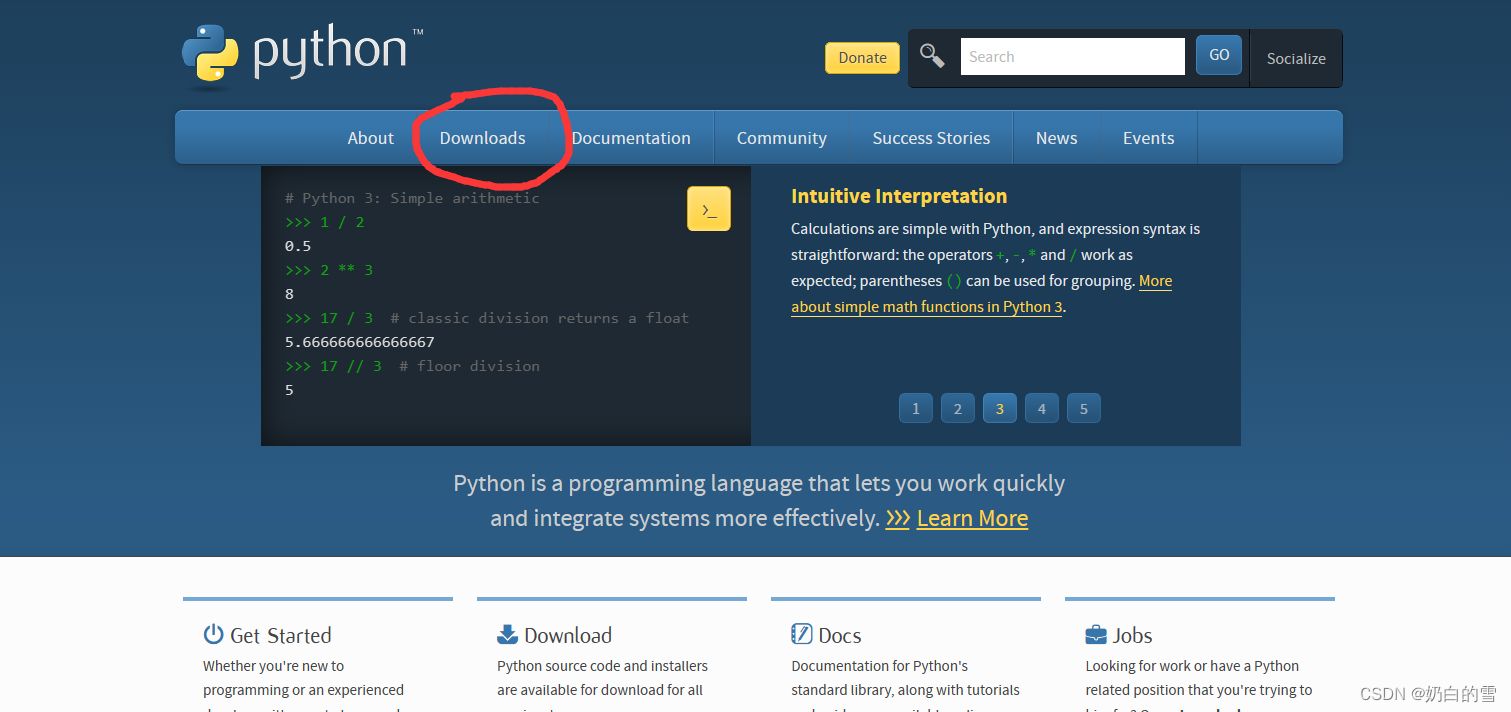Click the Jobs heading
The height and width of the screenshot is (712, 1511).
coord(1133,635)
